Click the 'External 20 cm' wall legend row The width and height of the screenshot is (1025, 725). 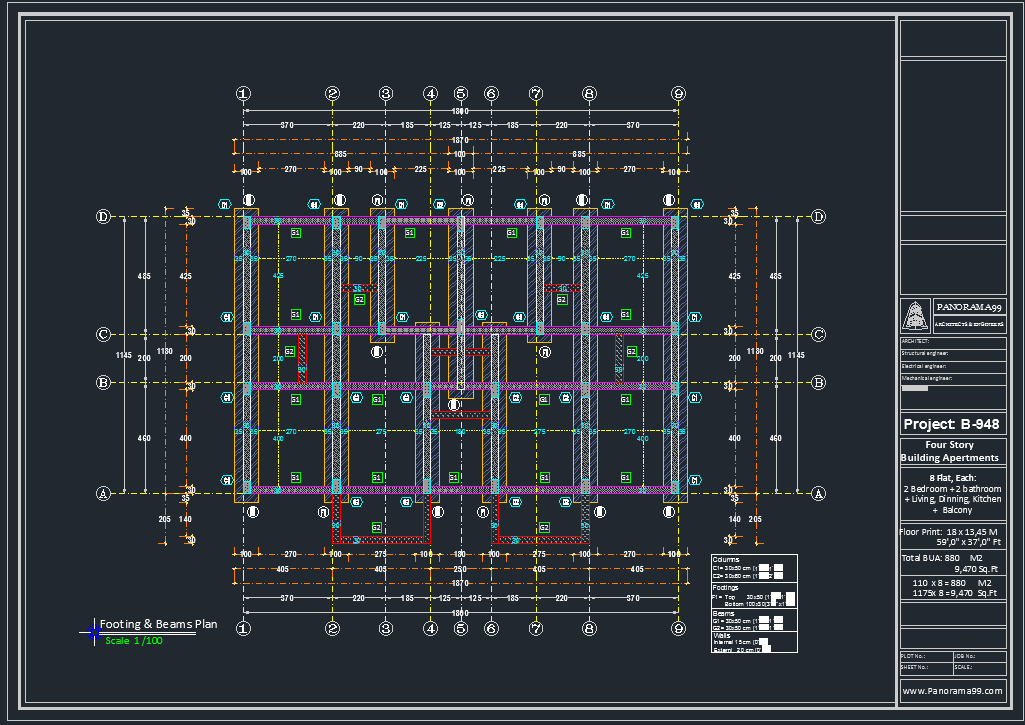741,650
